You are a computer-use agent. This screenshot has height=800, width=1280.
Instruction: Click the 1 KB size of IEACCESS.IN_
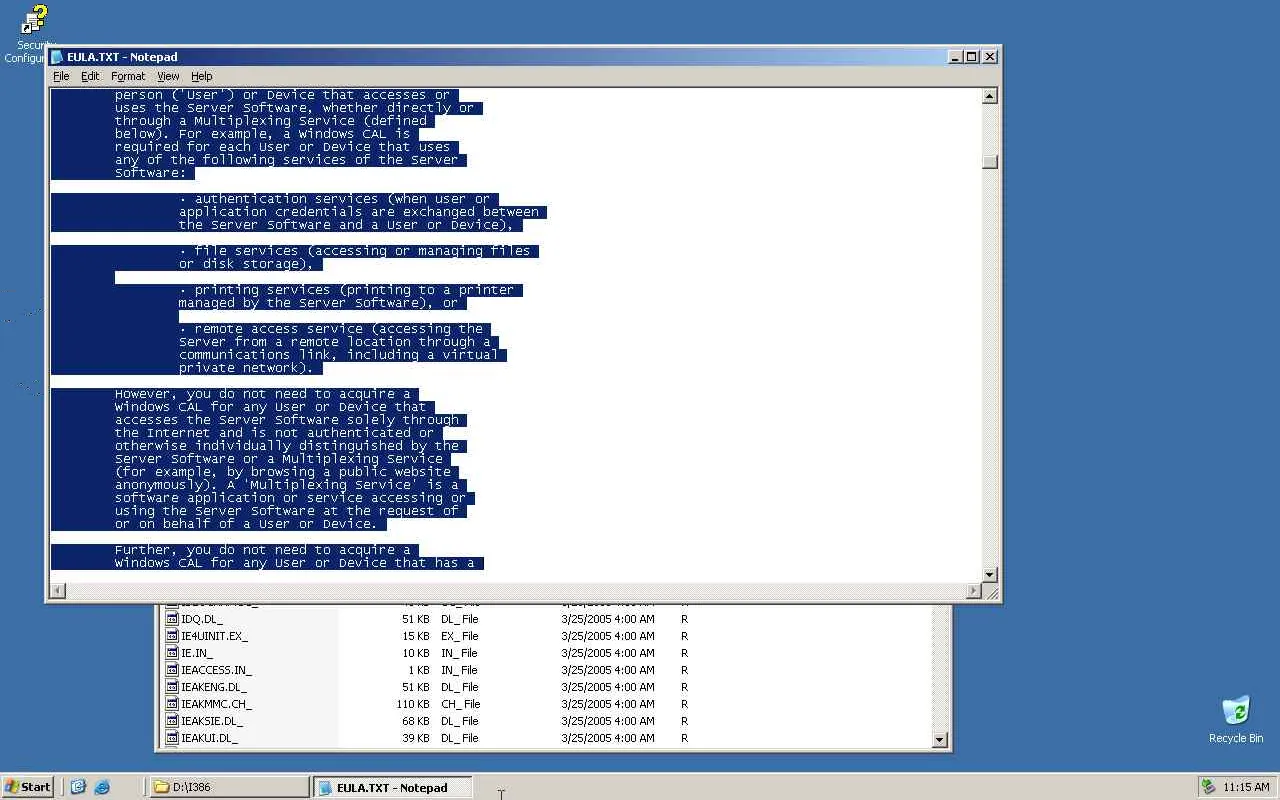point(419,670)
